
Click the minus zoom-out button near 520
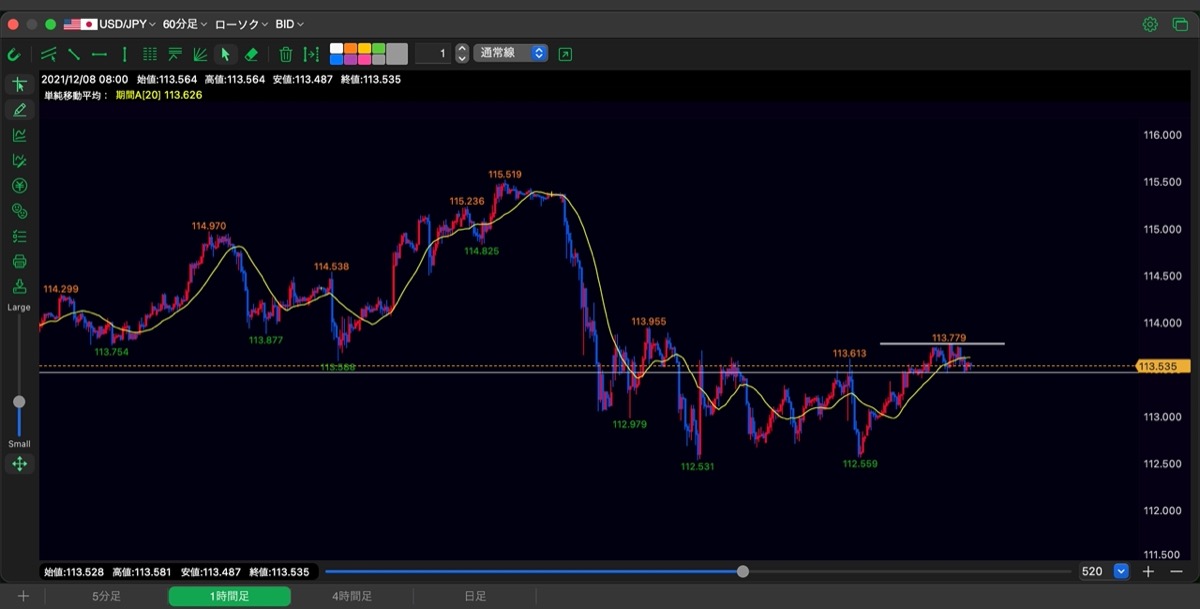(x=1176, y=571)
